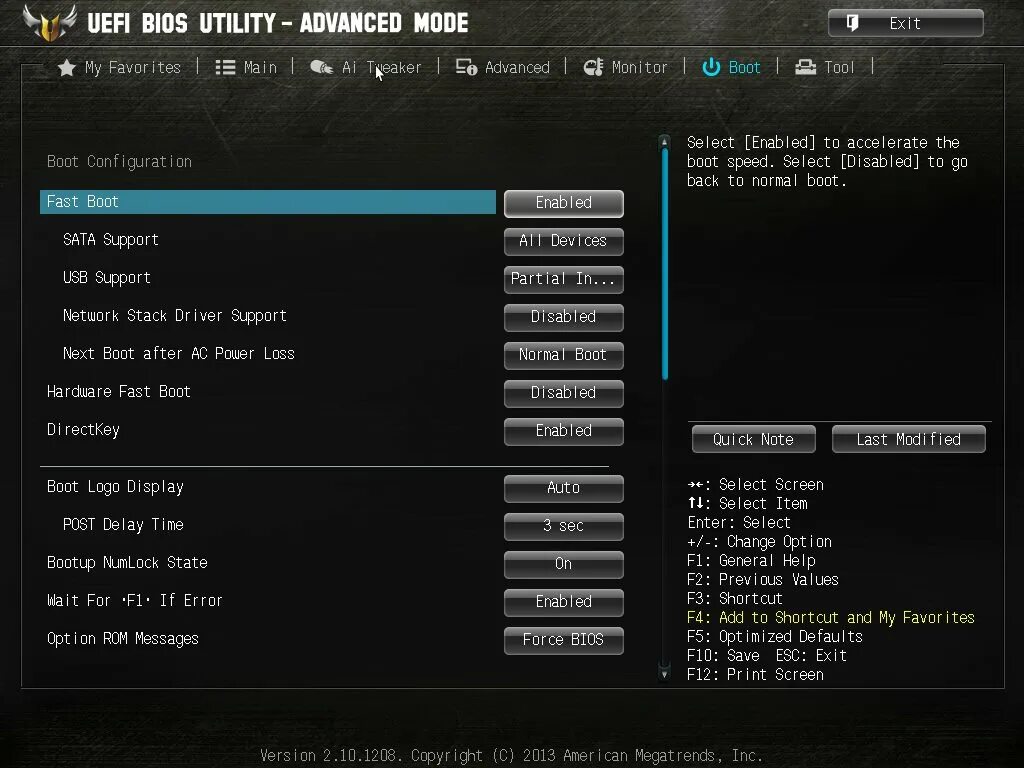
Task: Click the F2: Previous Values hint
Action: 763,580
